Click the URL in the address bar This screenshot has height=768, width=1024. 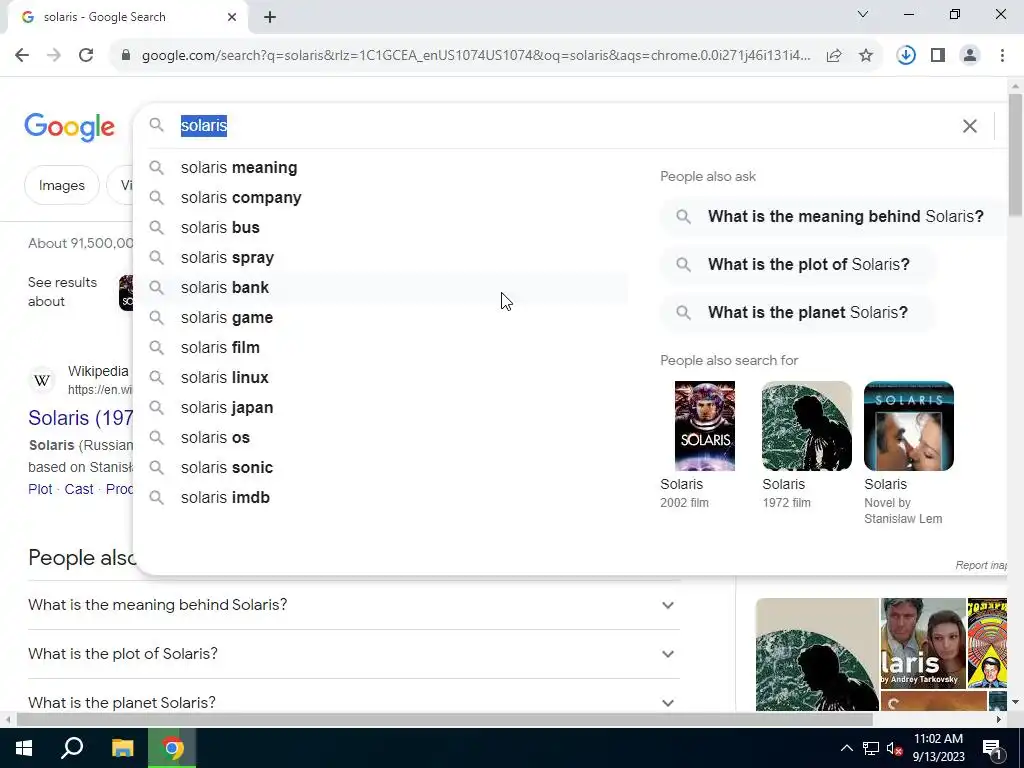476,56
